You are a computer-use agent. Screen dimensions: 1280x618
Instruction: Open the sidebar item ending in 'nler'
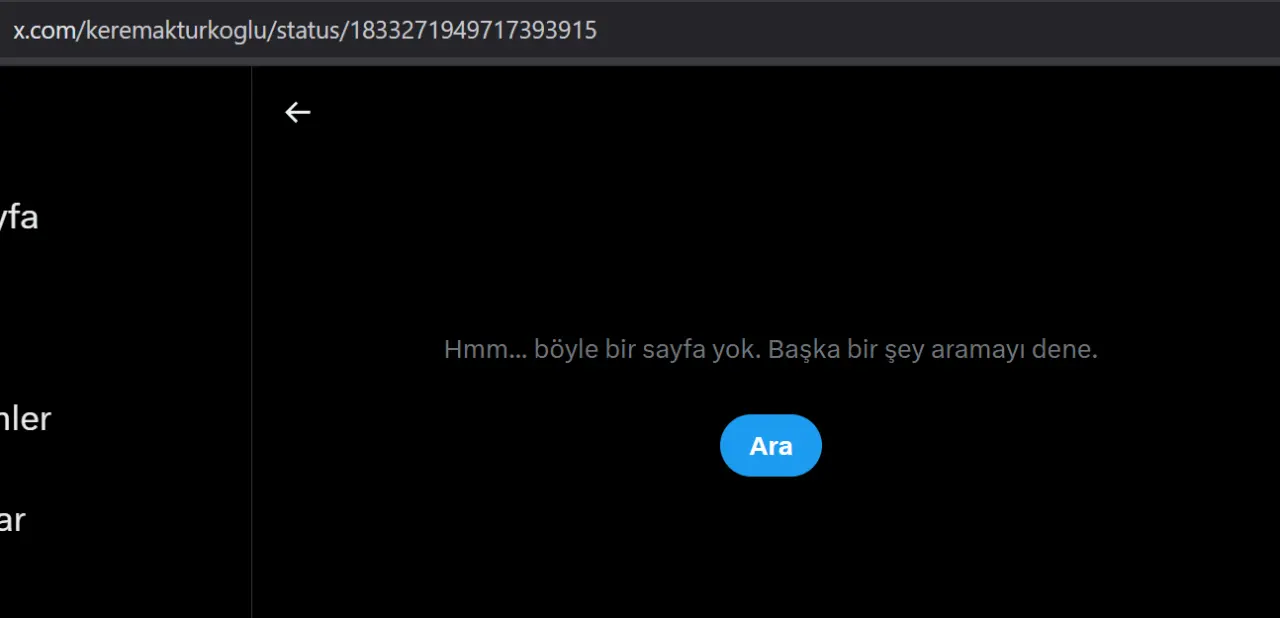[25, 418]
